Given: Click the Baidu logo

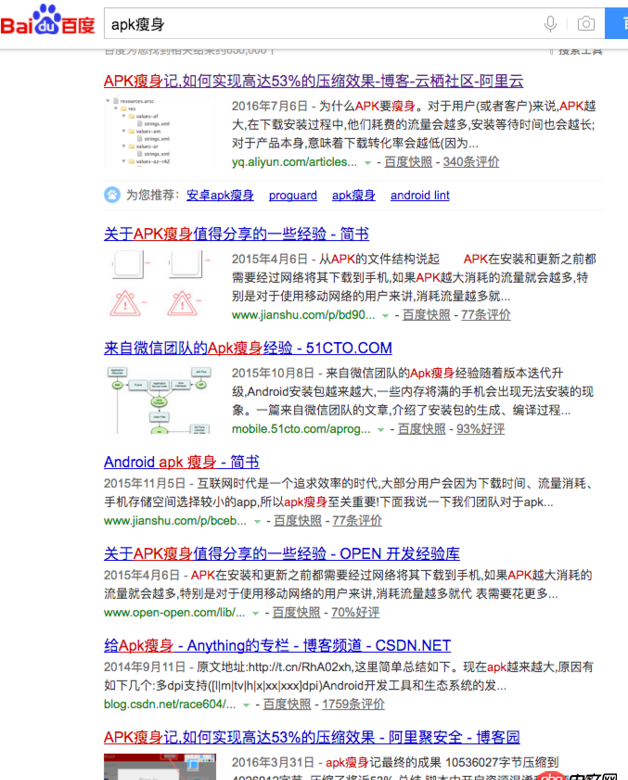Looking at the screenshot, I should (x=48, y=20).
